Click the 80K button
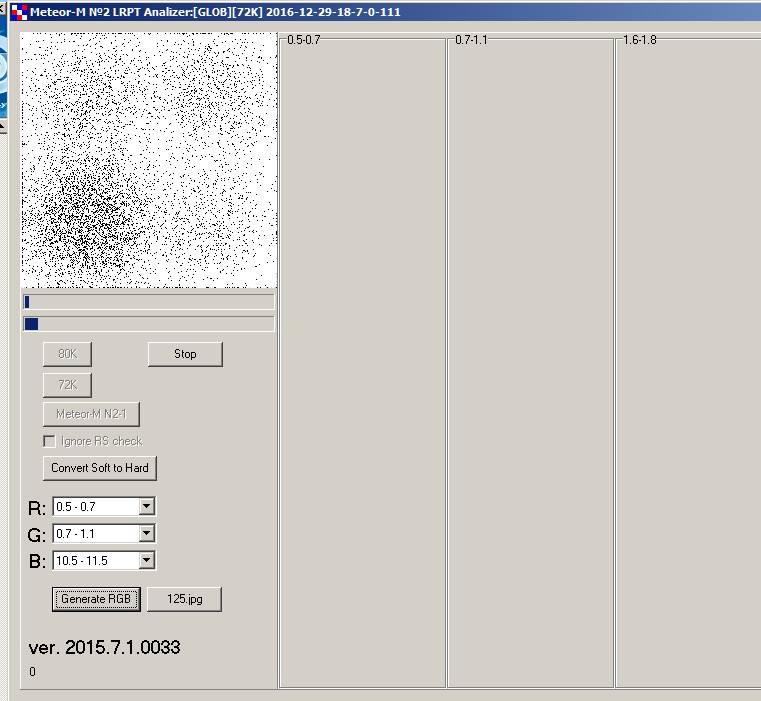761x701 pixels. [67, 354]
